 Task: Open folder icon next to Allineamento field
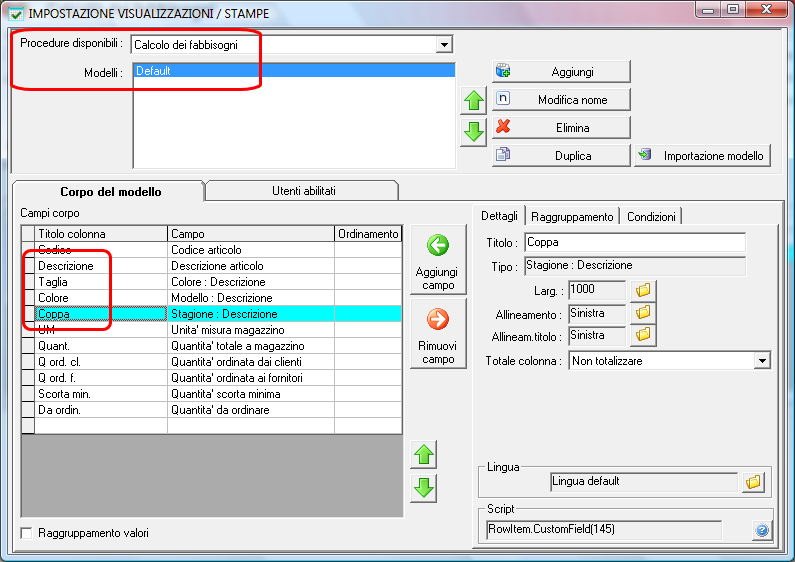(x=643, y=312)
